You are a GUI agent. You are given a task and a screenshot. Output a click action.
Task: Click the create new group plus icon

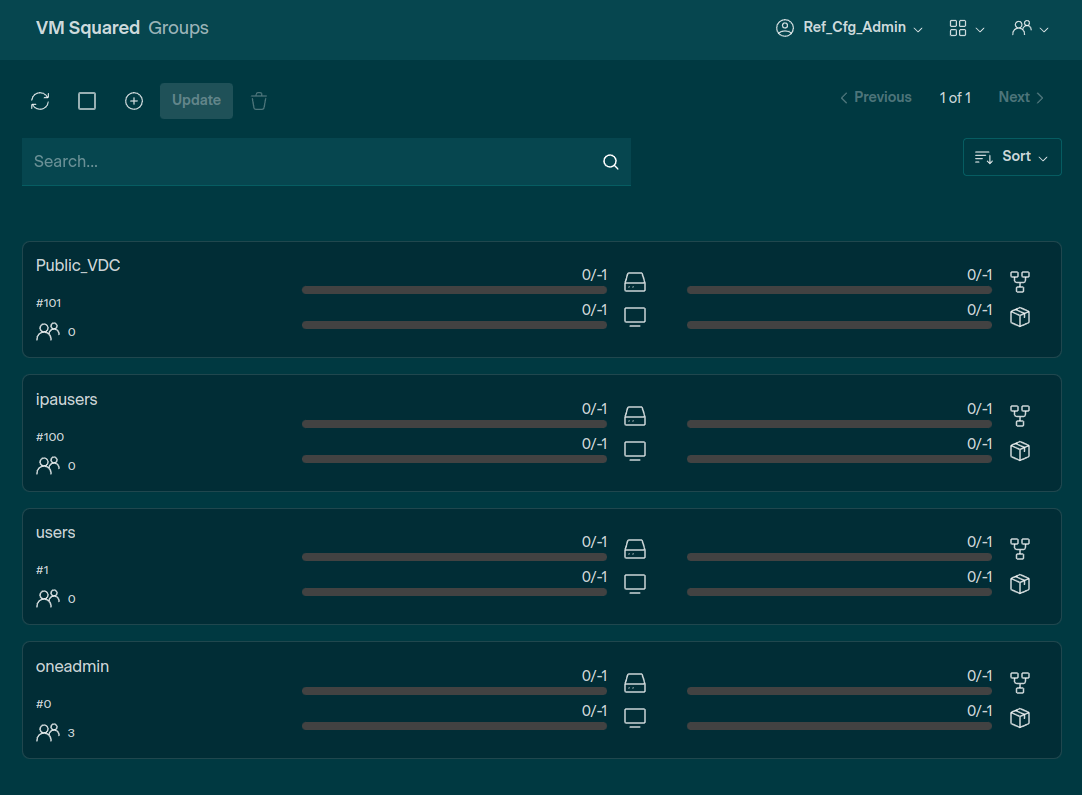pos(134,101)
